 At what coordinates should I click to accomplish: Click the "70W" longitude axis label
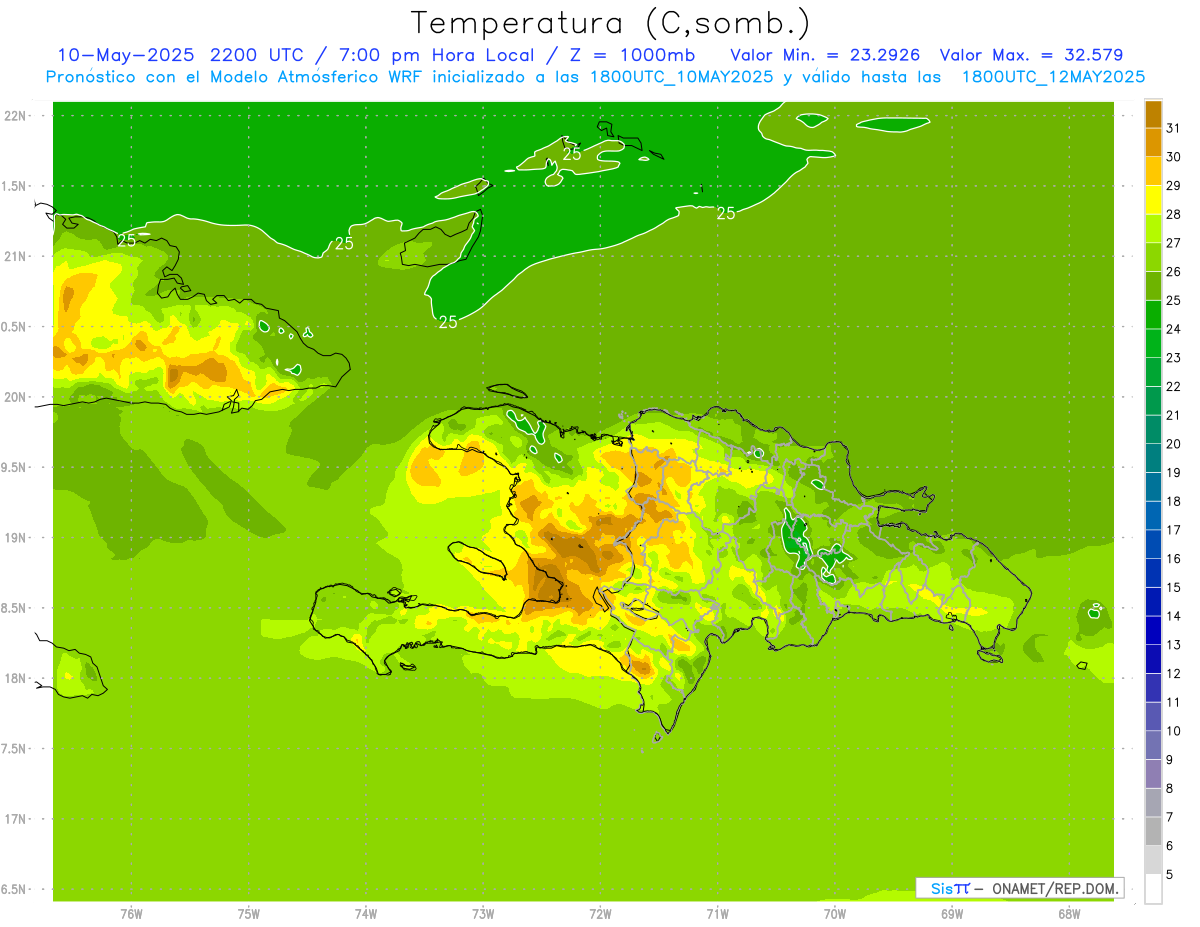click(835, 913)
